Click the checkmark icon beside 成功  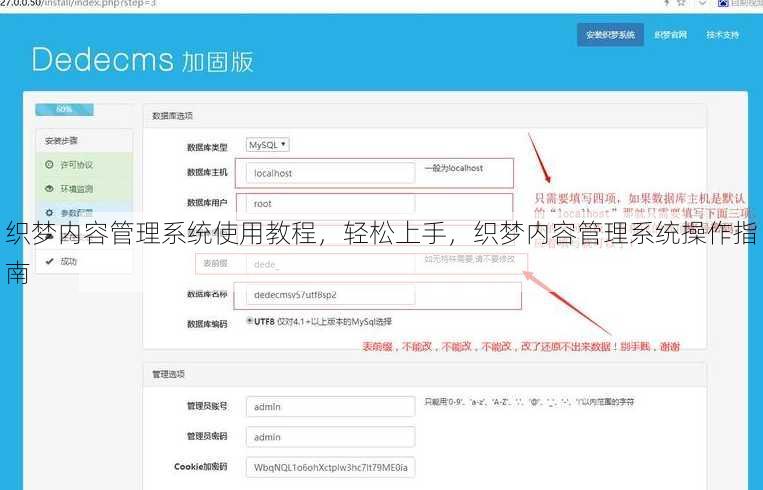(x=49, y=261)
